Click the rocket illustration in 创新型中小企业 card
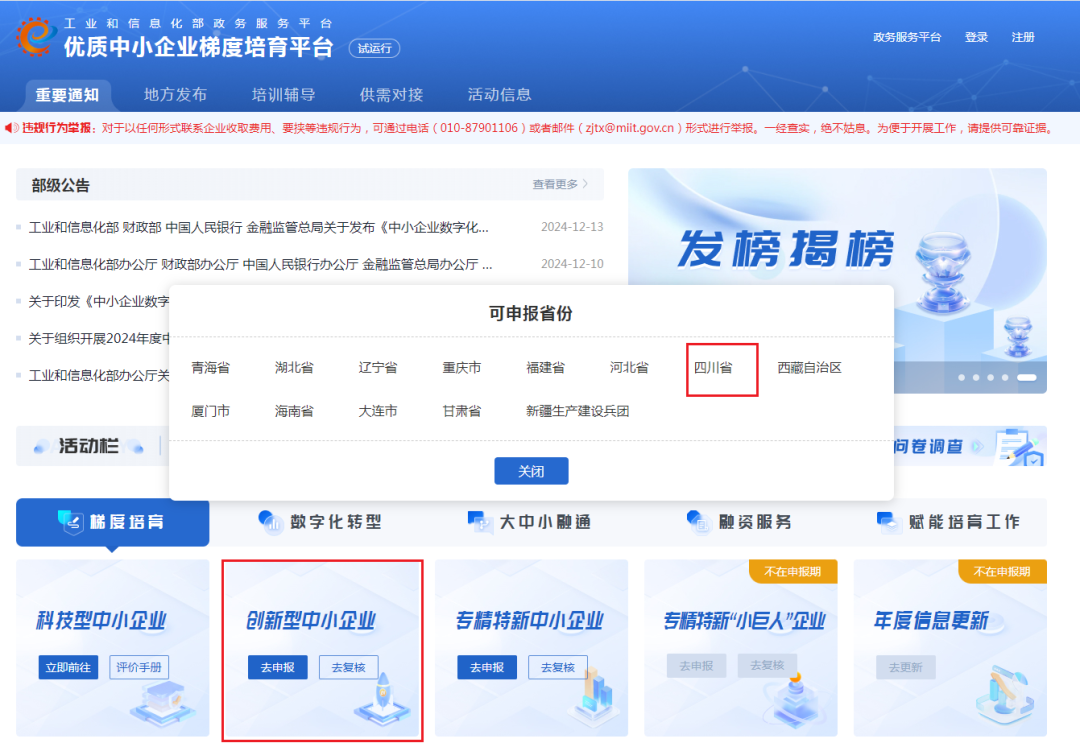This screenshot has width=1080, height=747. (x=382, y=699)
